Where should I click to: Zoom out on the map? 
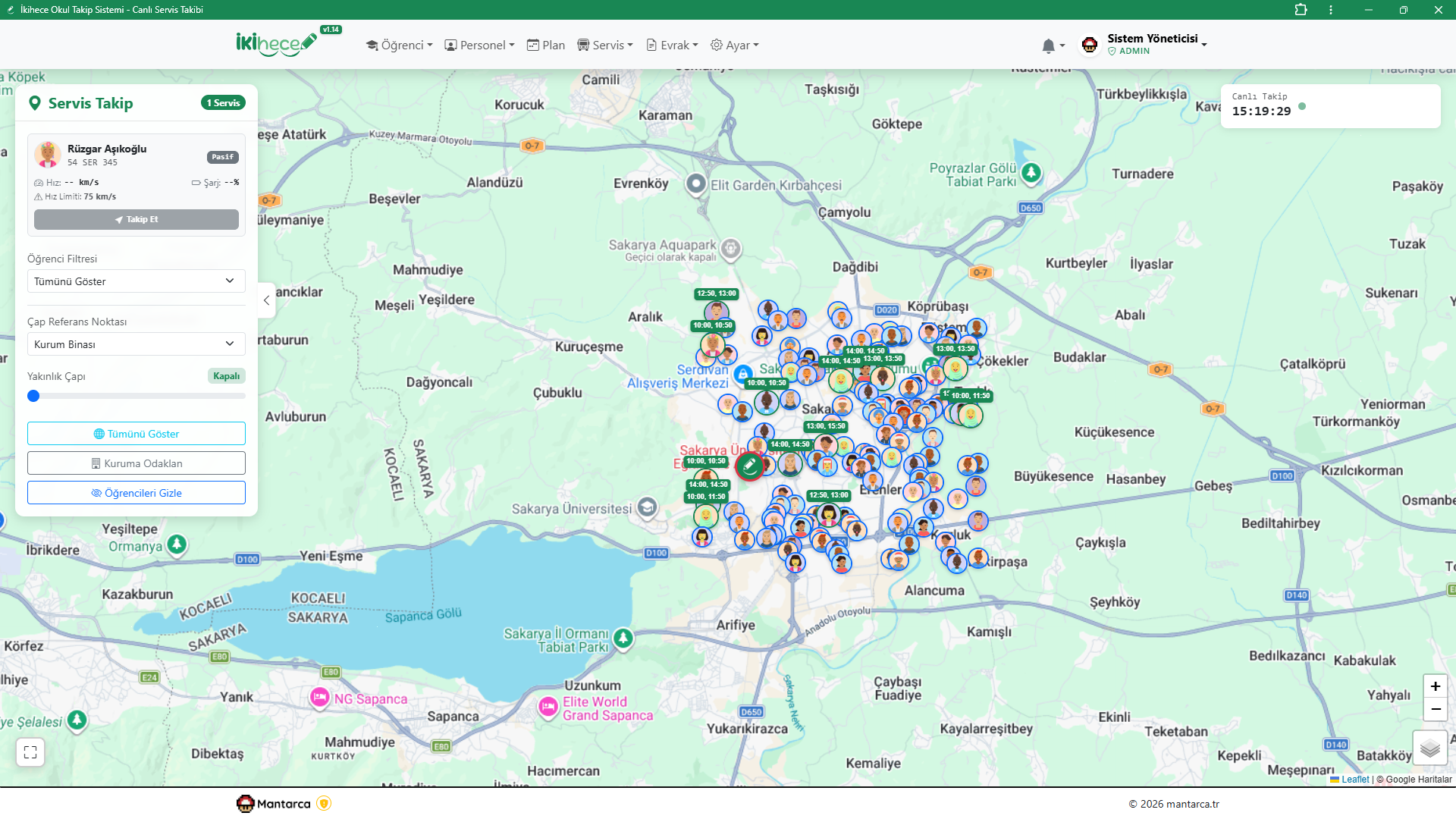(1435, 709)
